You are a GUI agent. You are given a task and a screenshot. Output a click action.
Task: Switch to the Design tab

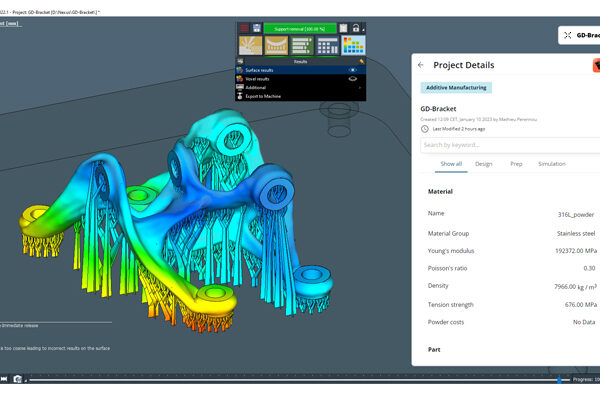click(484, 164)
